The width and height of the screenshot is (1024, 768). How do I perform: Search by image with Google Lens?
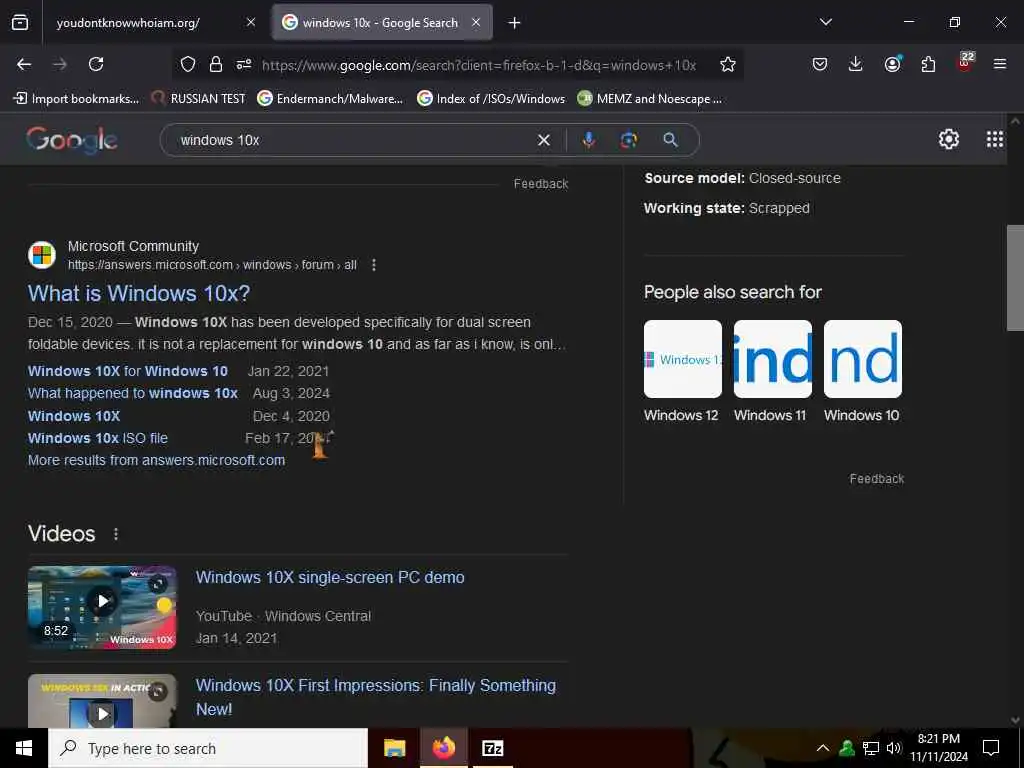[x=629, y=140]
